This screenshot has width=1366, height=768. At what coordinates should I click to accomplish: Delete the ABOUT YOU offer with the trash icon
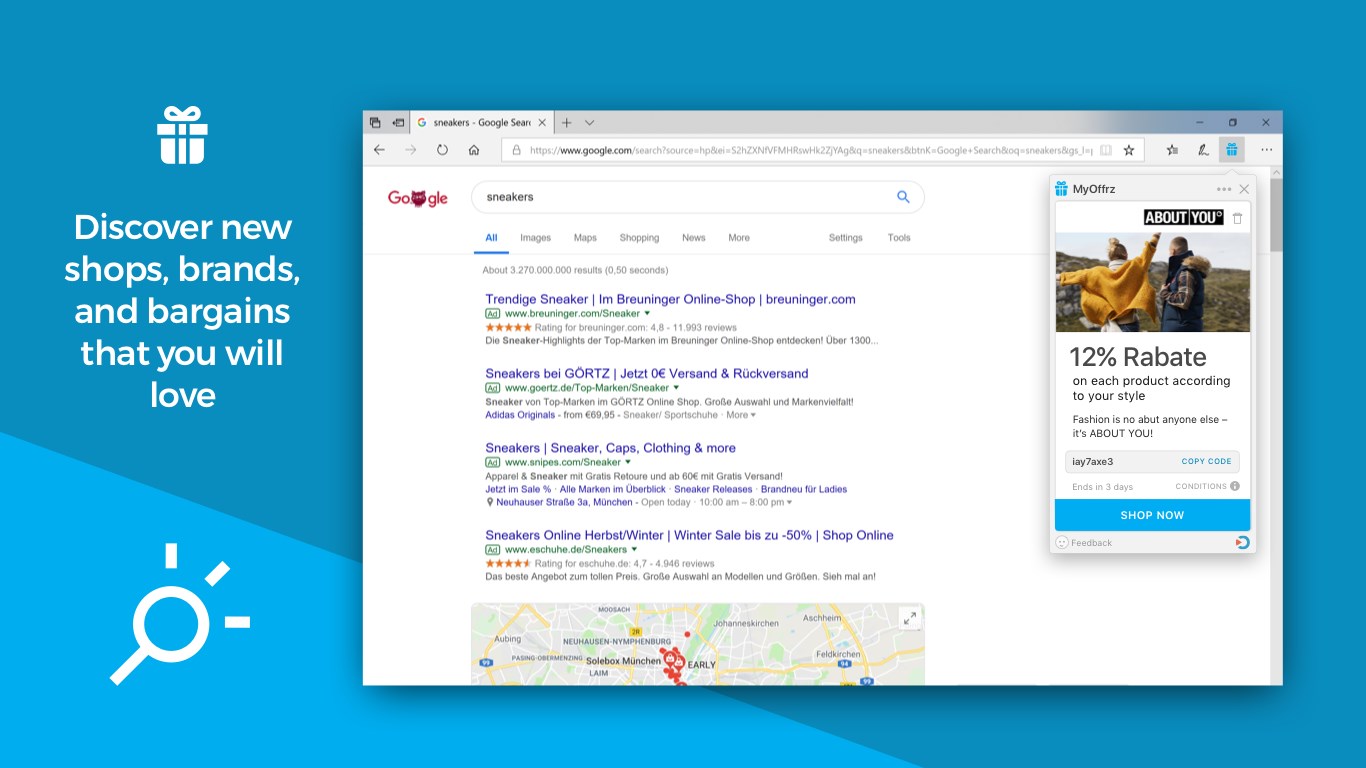1237,218
